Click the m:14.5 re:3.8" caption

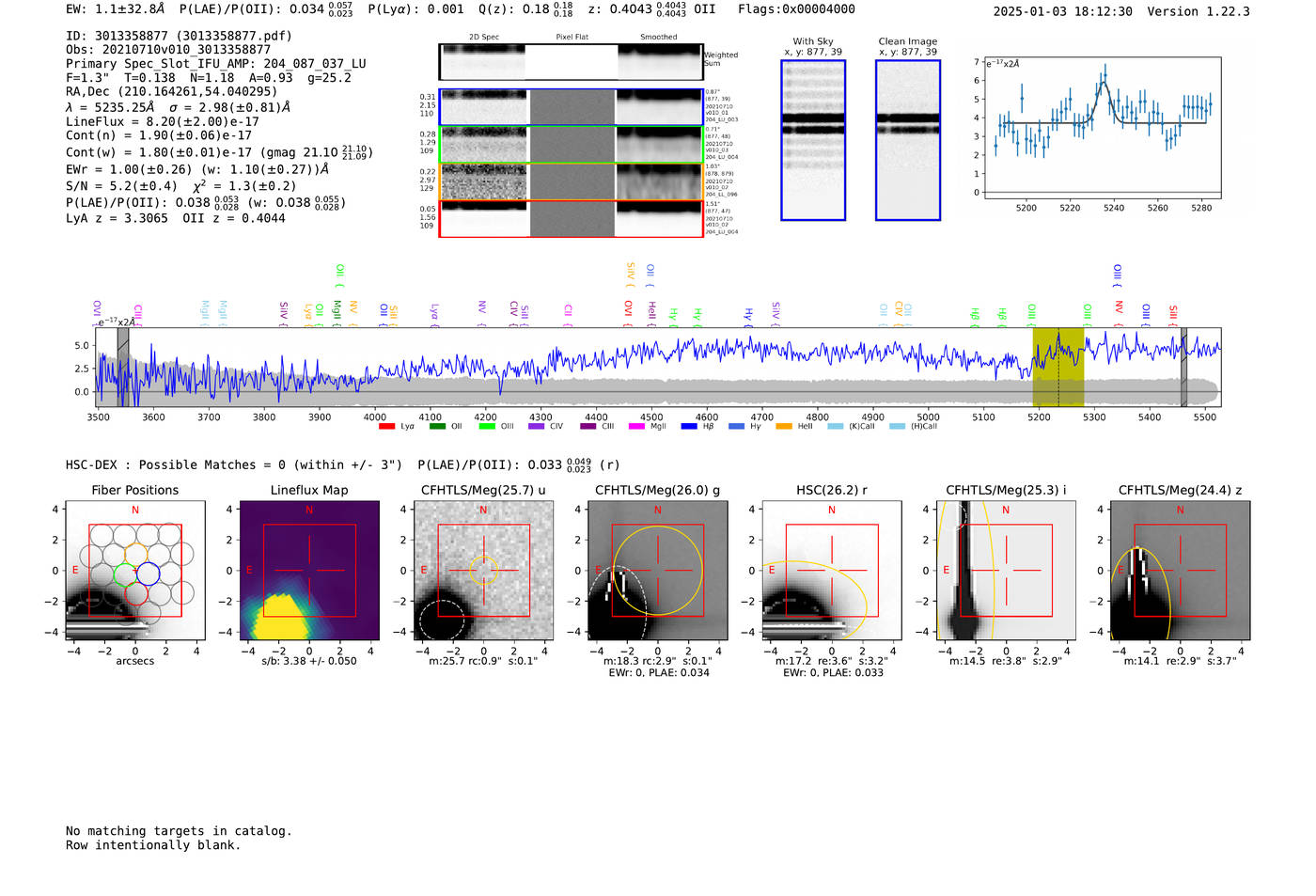1006,661
